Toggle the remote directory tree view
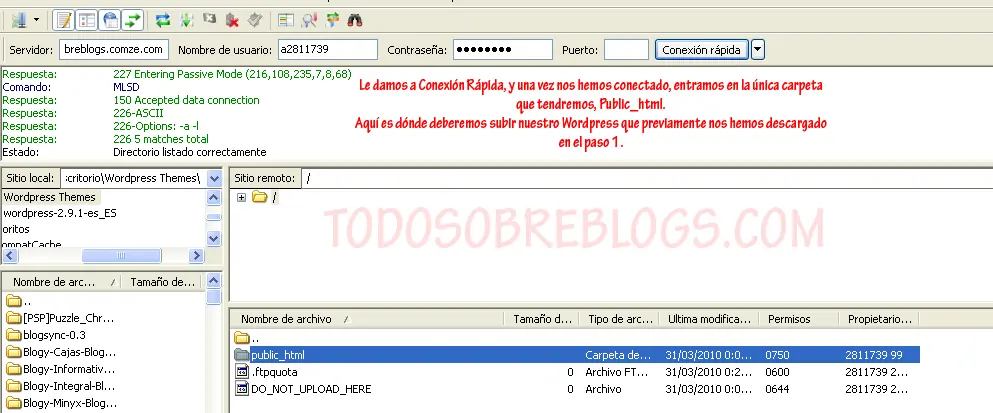 110,20
